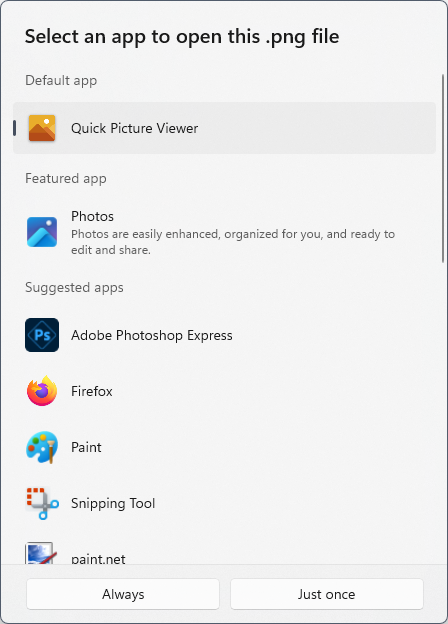Select the paint.net text label
Image resolution: width=448 pixels, height=624 pixels.
(x=98, y=558)
